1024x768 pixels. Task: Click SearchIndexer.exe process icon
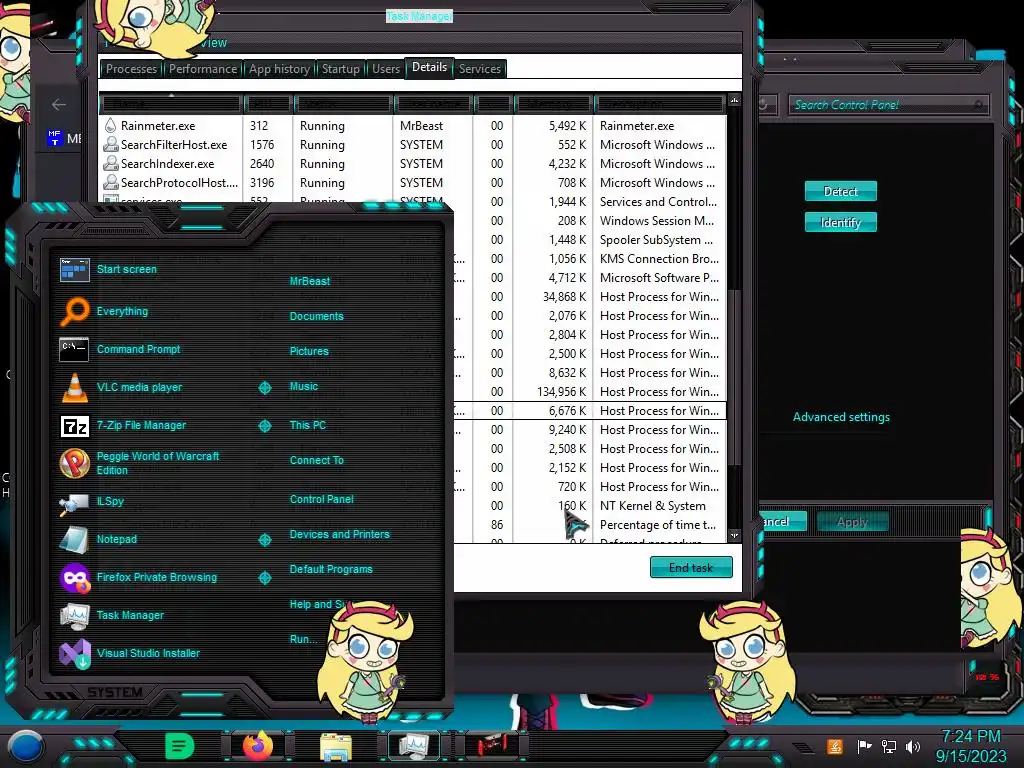(110, 163)
